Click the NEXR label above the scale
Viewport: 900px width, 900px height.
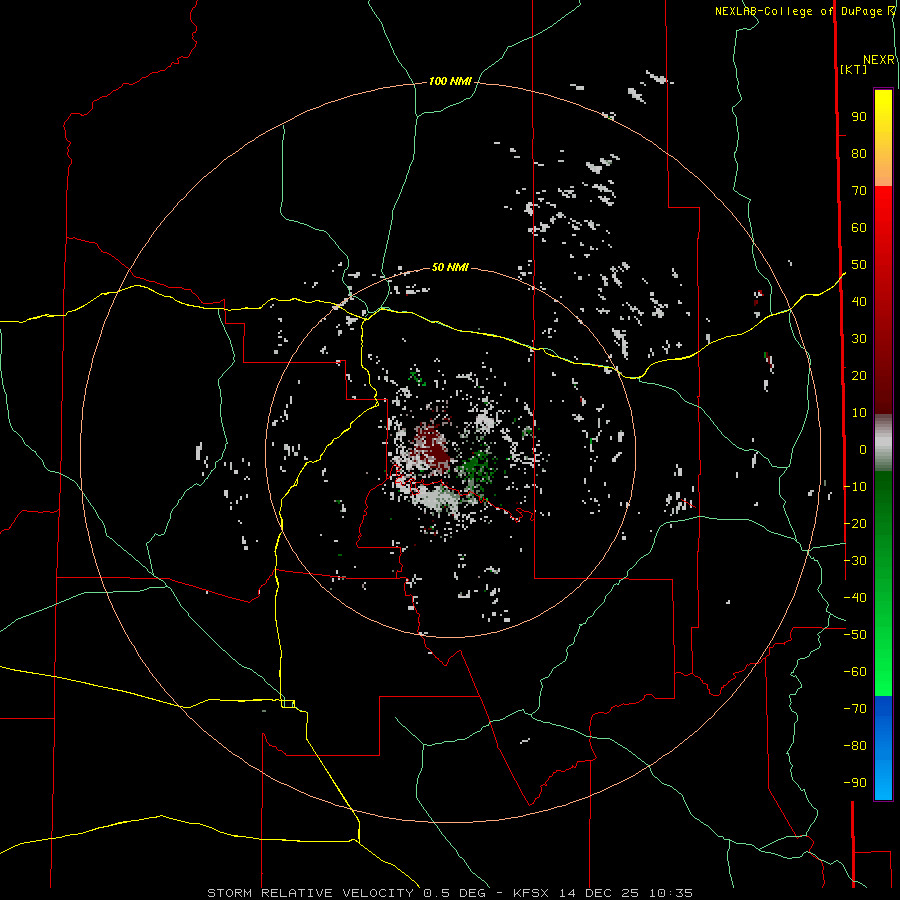point(879,60)
